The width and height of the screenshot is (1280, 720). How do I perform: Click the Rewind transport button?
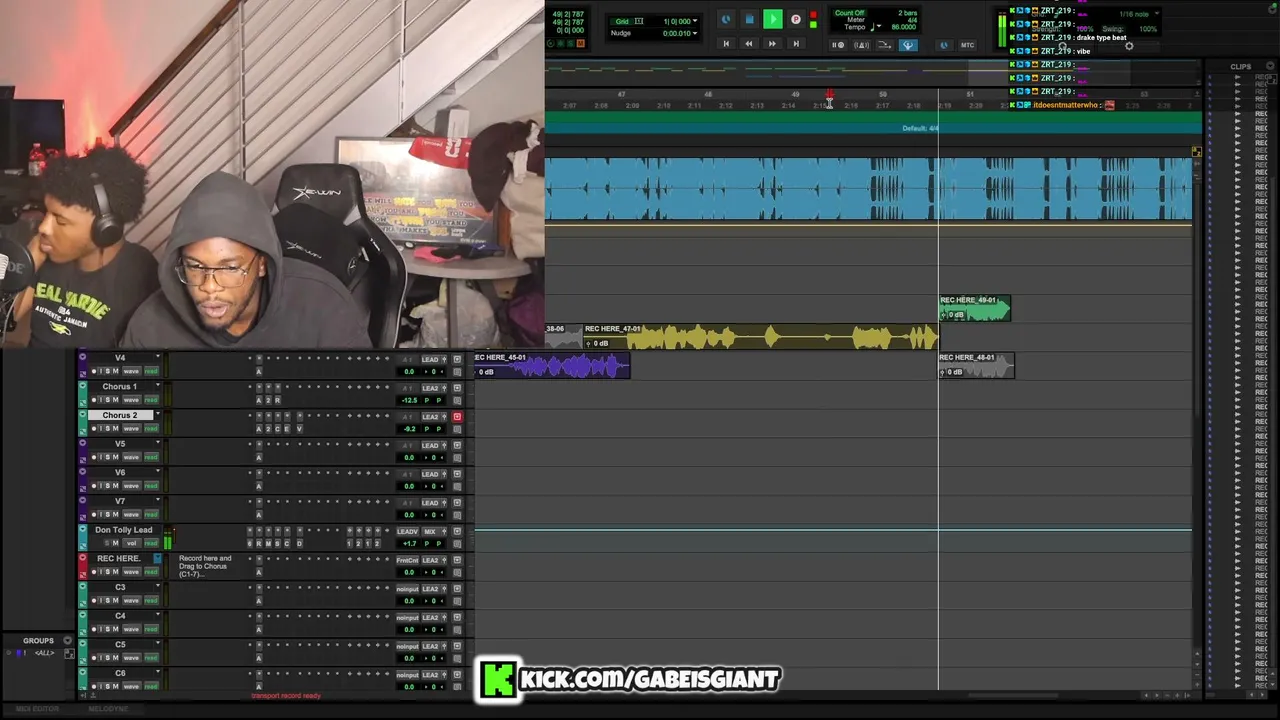748,44
